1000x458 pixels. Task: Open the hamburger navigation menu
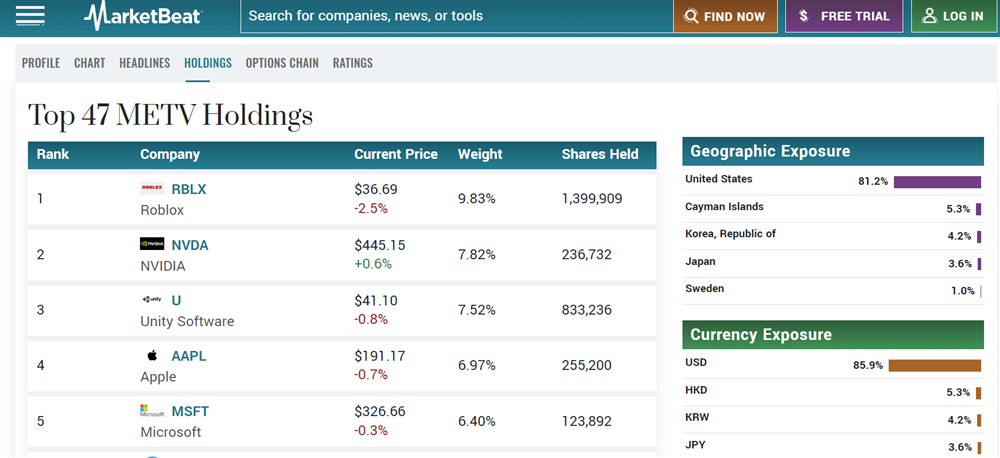click(30, 15)
